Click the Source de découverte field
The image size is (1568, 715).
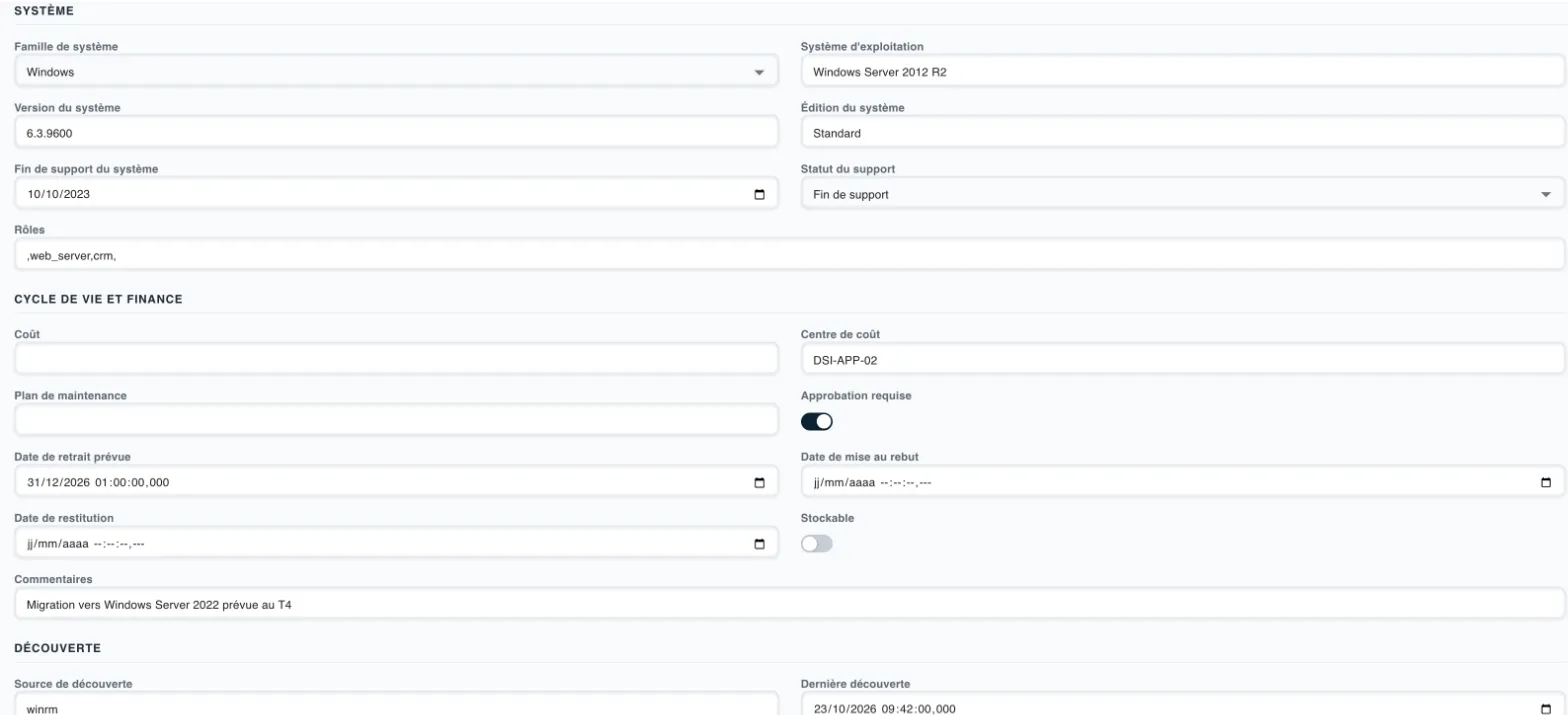(396, 705)
